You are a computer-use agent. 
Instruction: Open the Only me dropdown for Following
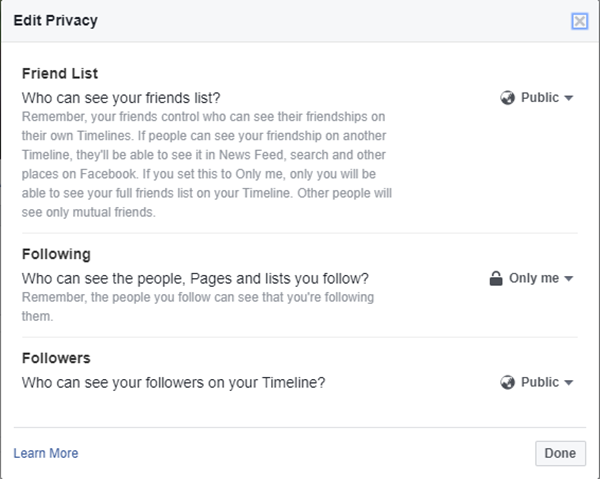[x=532, y=278]
